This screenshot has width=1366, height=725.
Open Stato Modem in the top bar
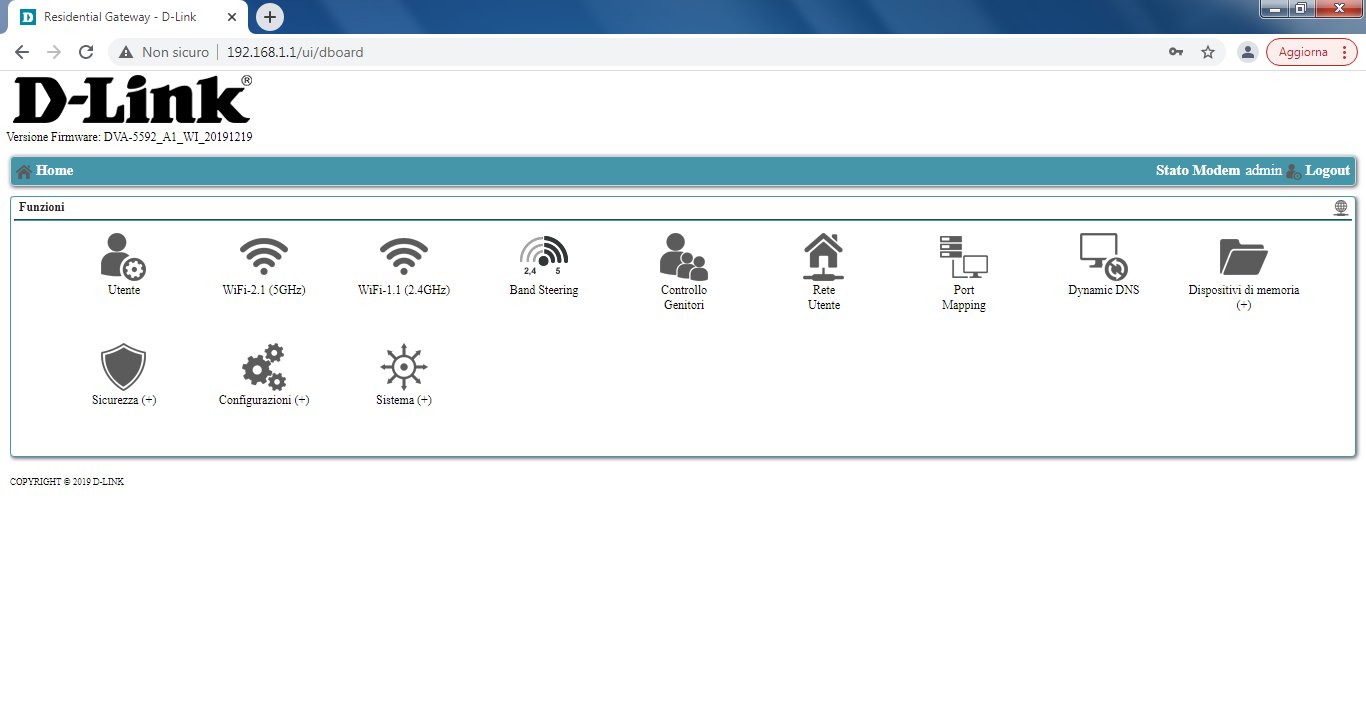pyautogui.click(x=1197, y=171)
